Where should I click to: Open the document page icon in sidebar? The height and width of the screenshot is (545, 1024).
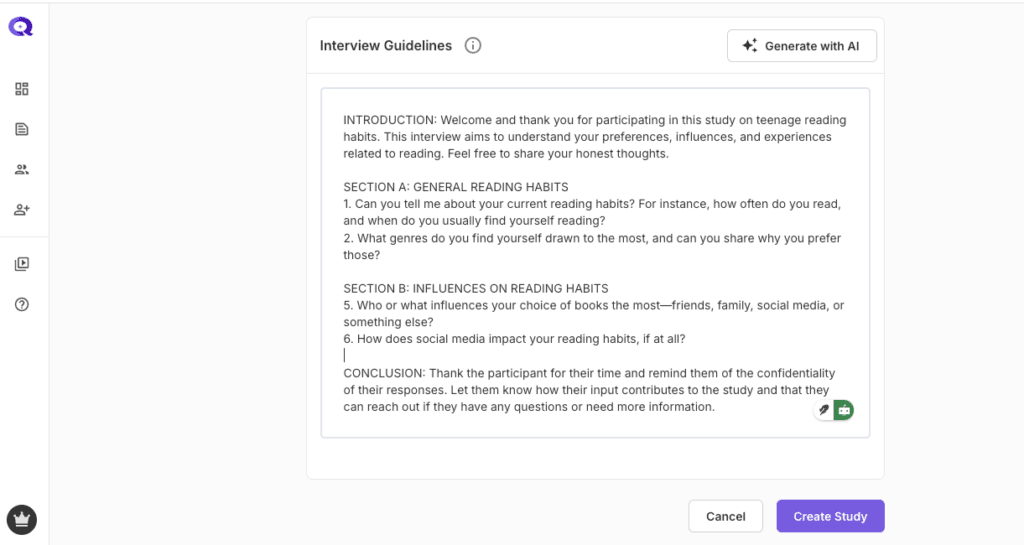22,129
